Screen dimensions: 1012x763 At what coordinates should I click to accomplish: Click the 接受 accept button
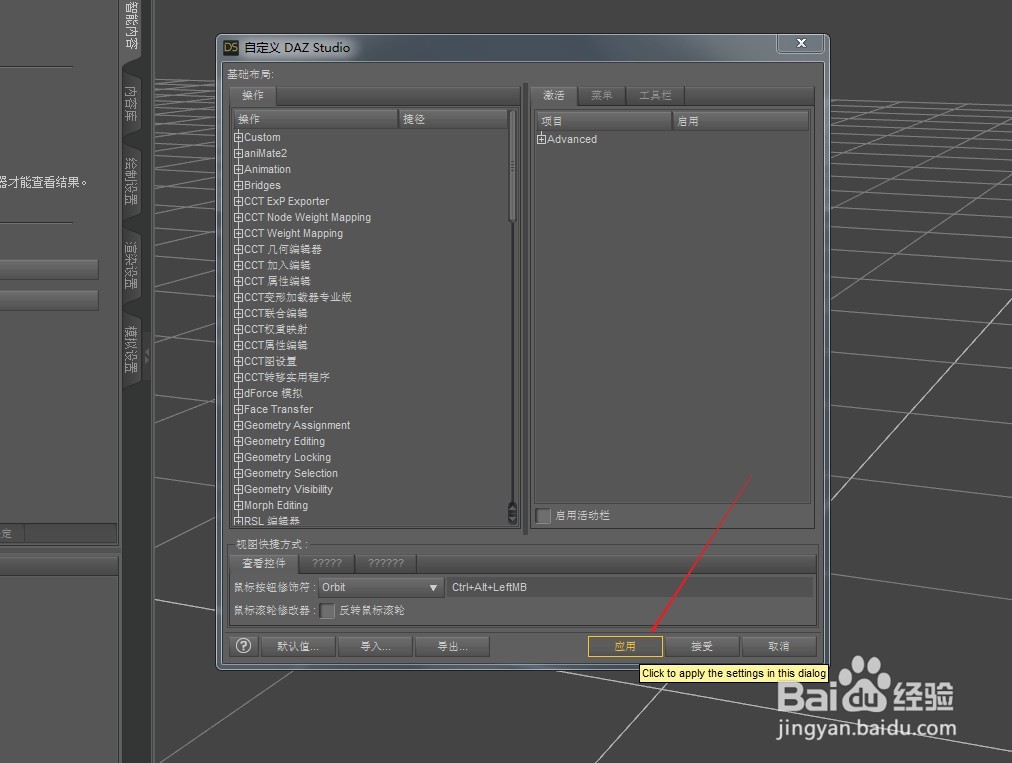tap(702, 646)
